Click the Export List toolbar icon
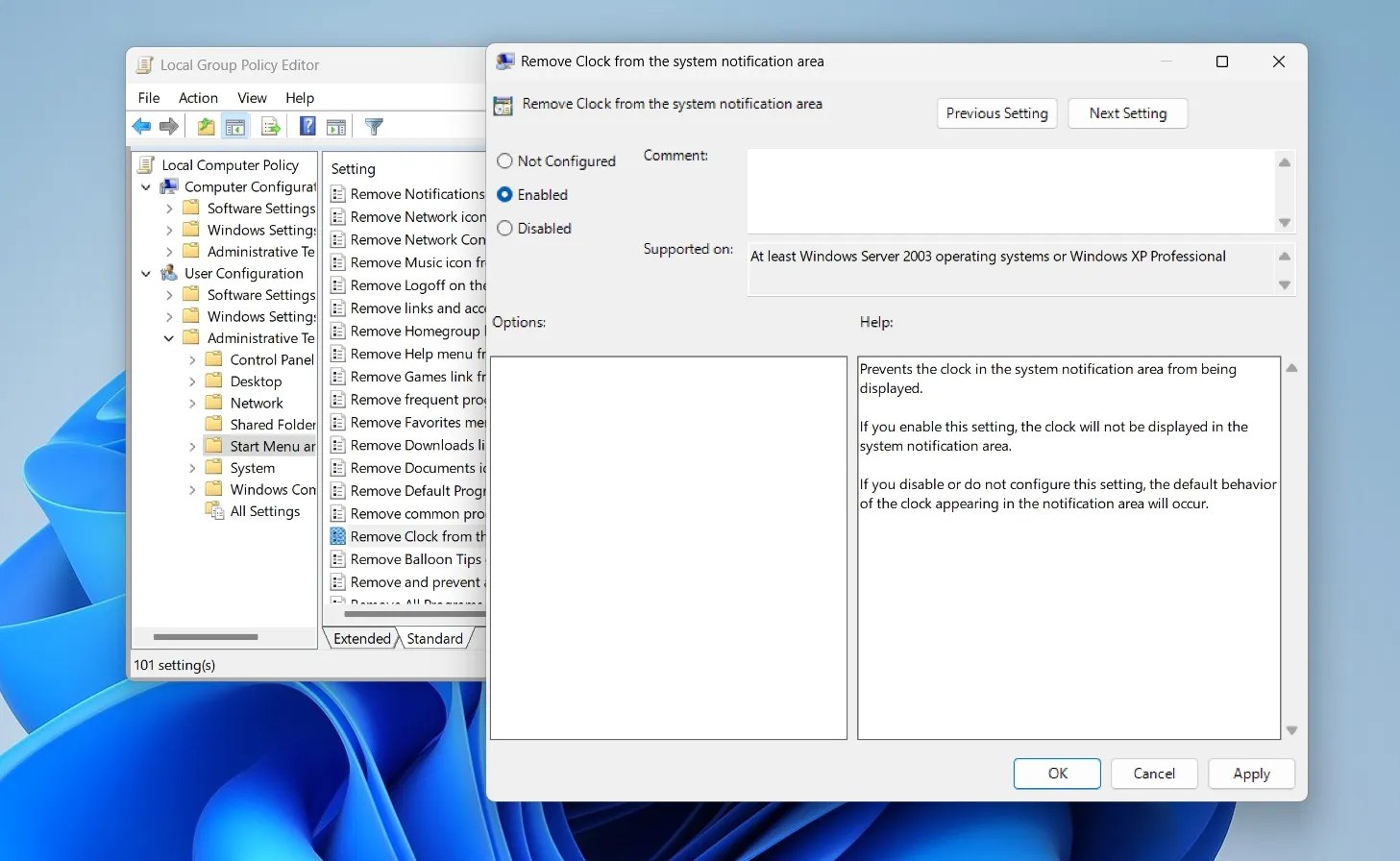 pyautogui.click(x=270, y=126)
